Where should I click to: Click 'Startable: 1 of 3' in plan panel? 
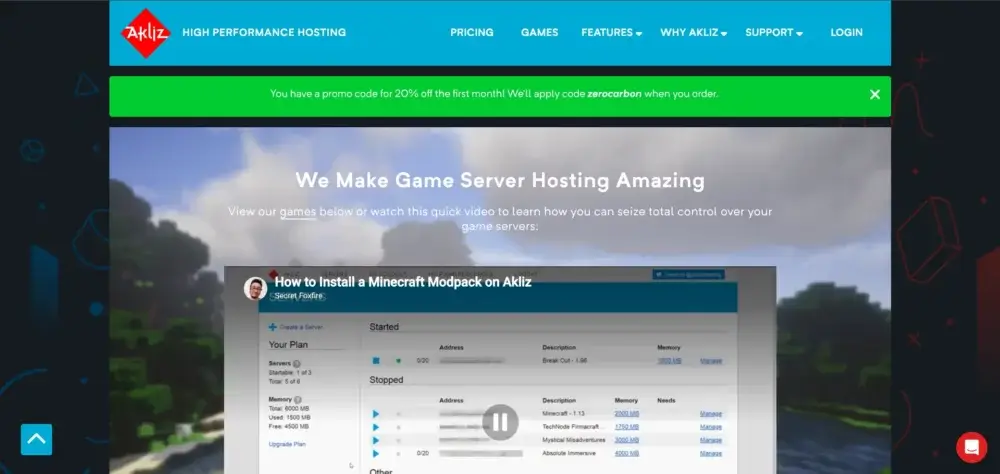coord(290,373)
